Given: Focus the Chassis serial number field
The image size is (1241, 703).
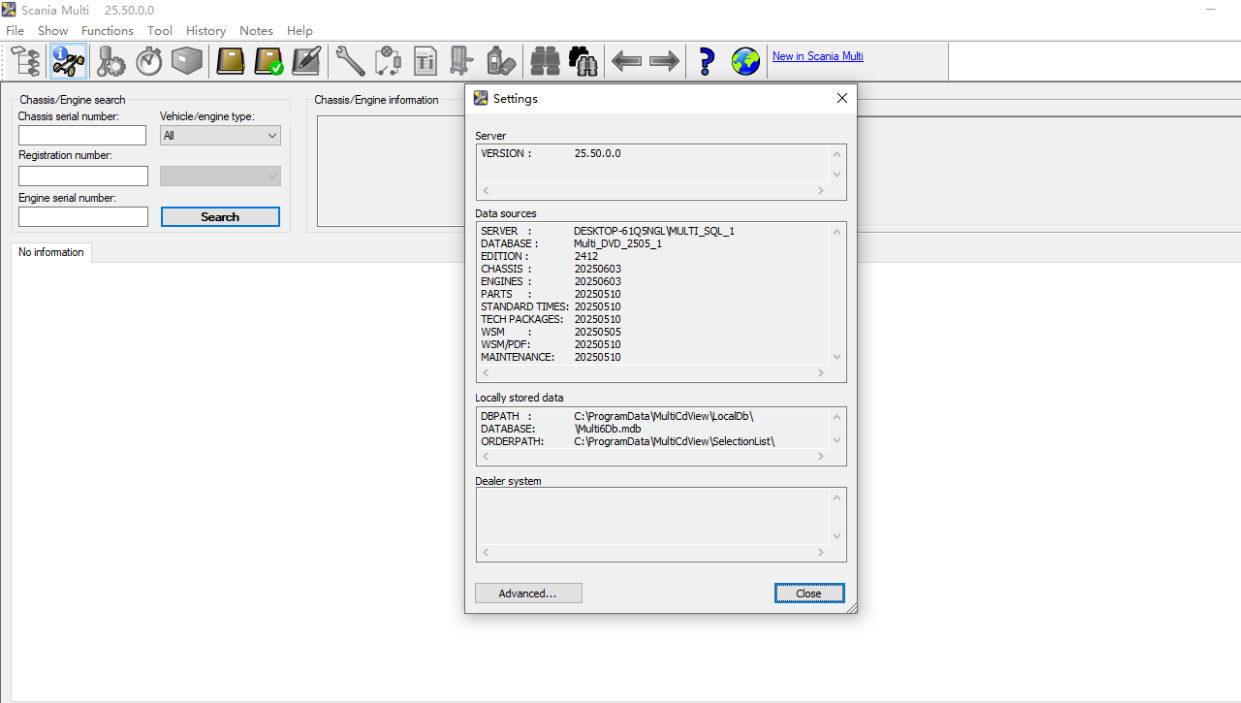Looking at the screenshot, I should pyautogui.click(x=82, y=135).
